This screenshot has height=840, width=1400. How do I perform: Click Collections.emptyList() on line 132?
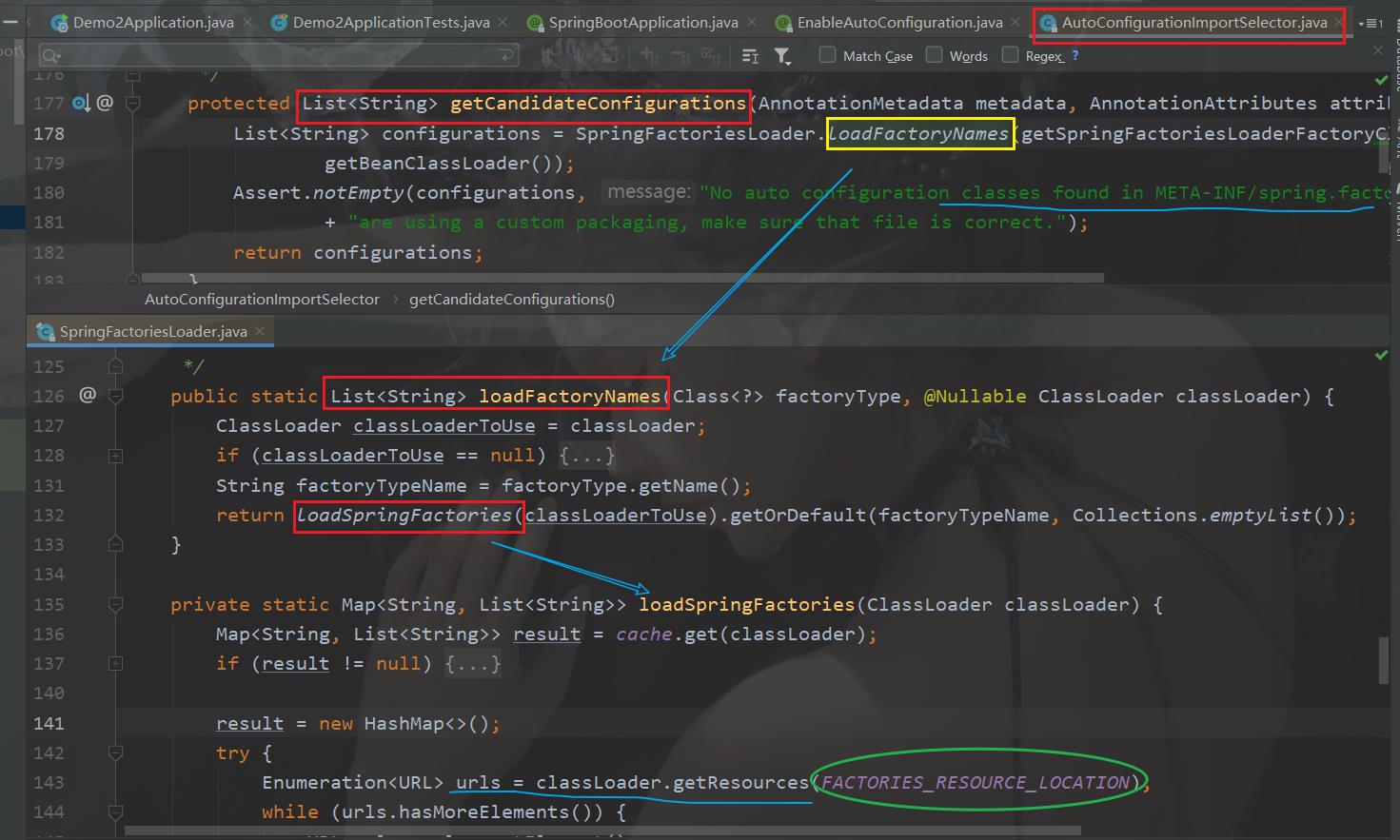(1205, 515)
